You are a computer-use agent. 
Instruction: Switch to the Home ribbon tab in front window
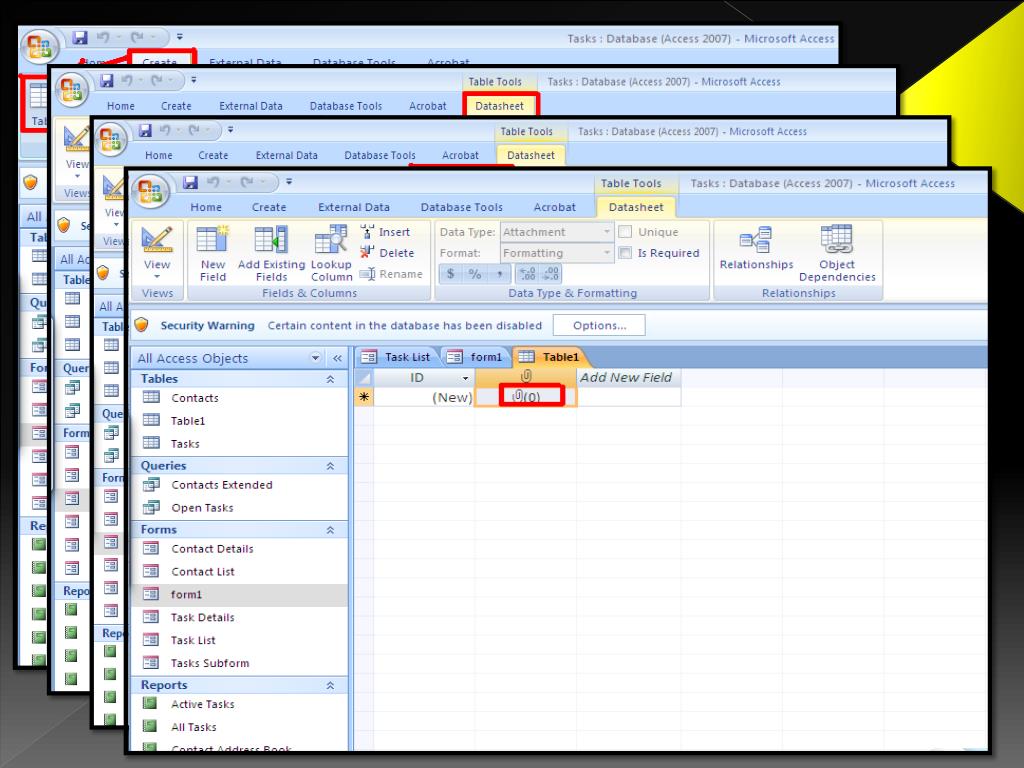coord(206,207)
